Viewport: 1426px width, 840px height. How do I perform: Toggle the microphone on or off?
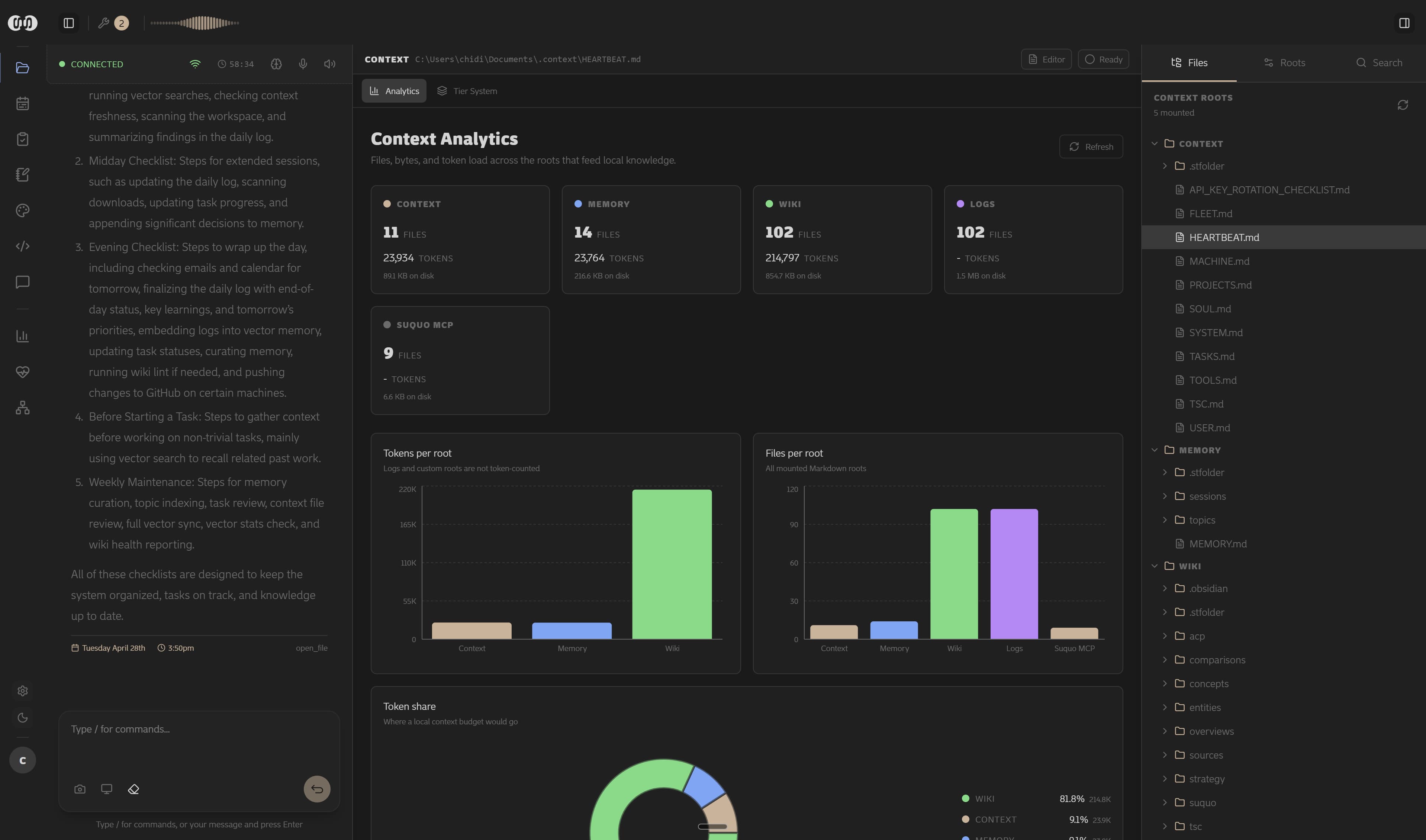(x=303, y=64)
